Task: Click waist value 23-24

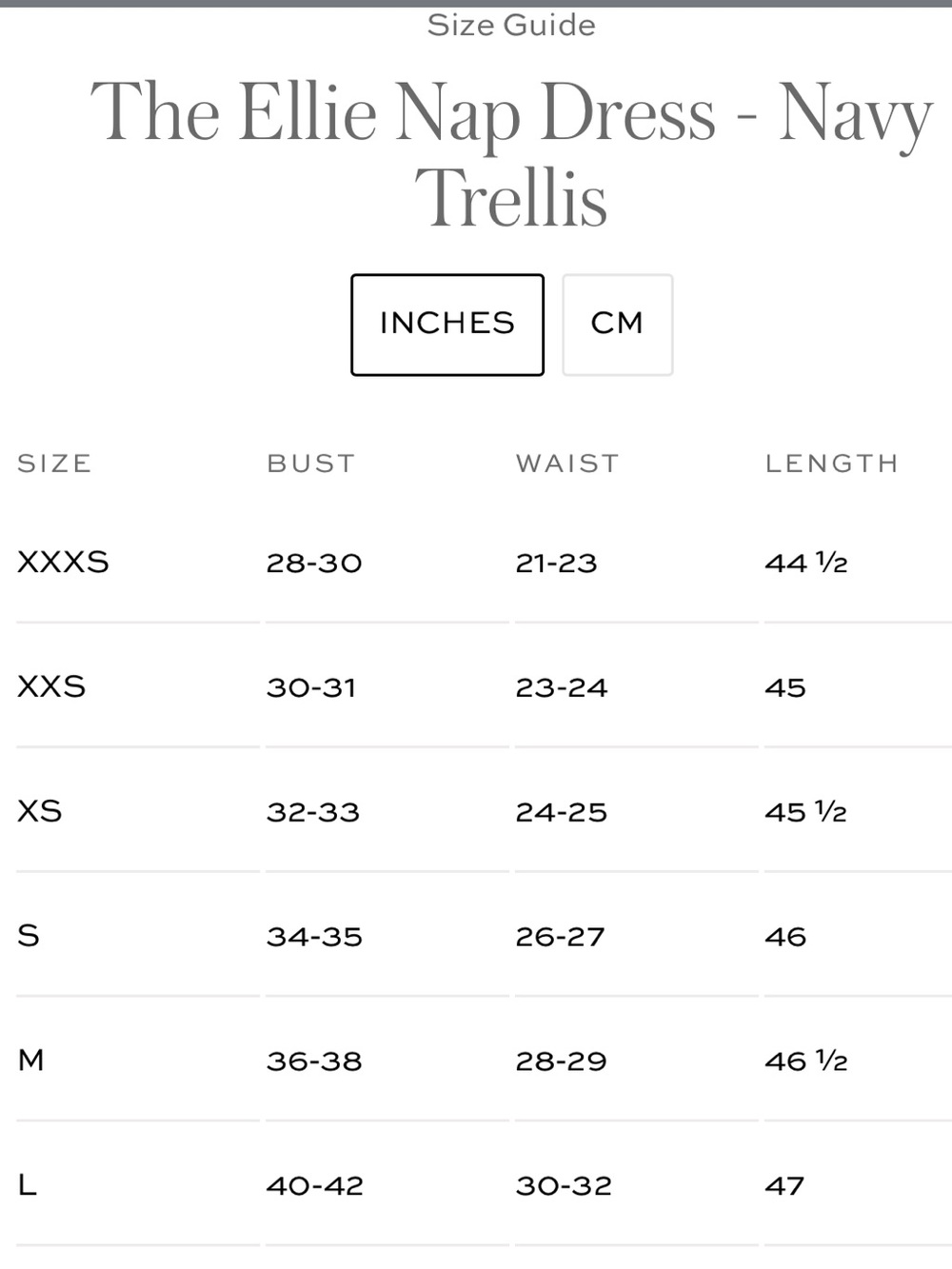Action: tap(562, 687)
